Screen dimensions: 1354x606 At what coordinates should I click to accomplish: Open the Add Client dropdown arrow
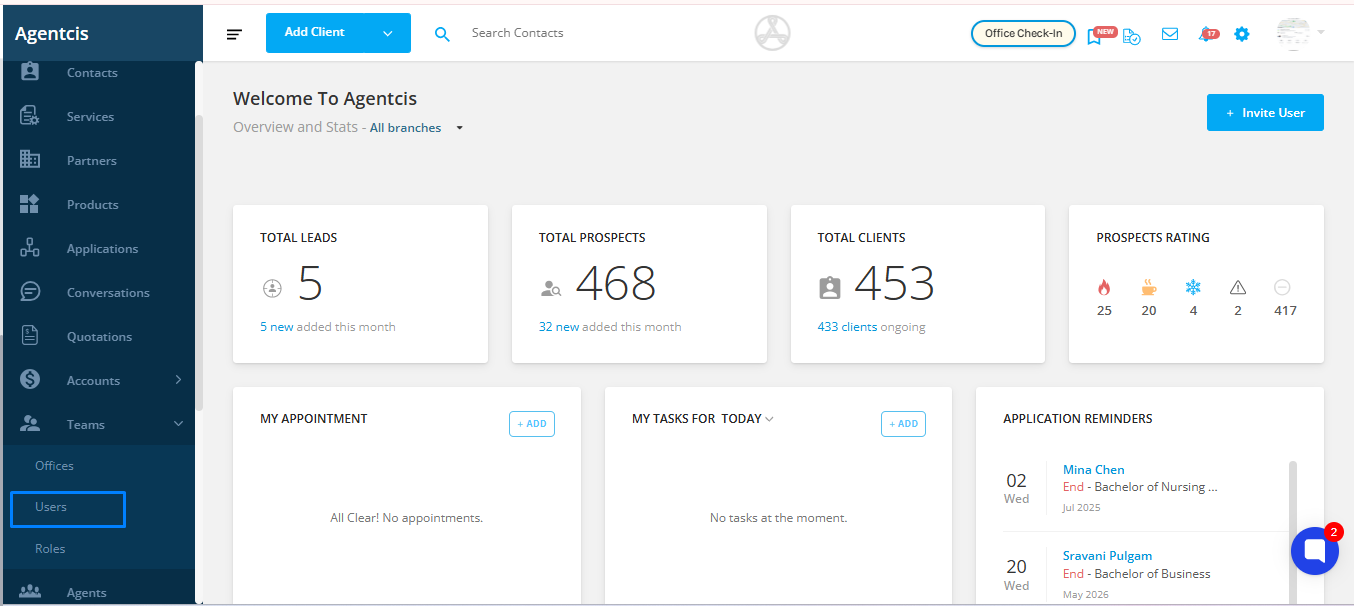388,33
